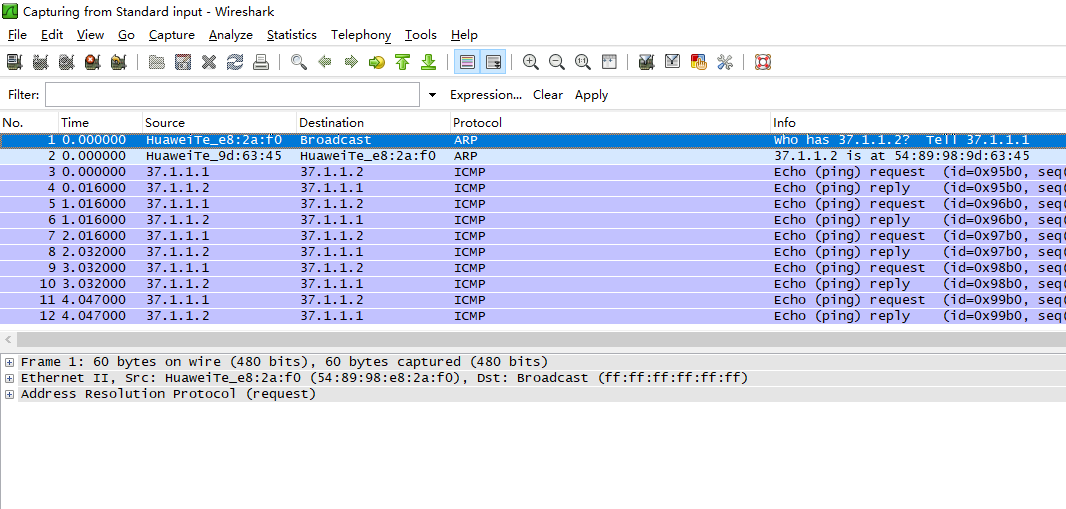Image resolution: width=1066 pixels, height=509 pixels.
Task: Sort by Source column header
Action: [x=220, y=122]
